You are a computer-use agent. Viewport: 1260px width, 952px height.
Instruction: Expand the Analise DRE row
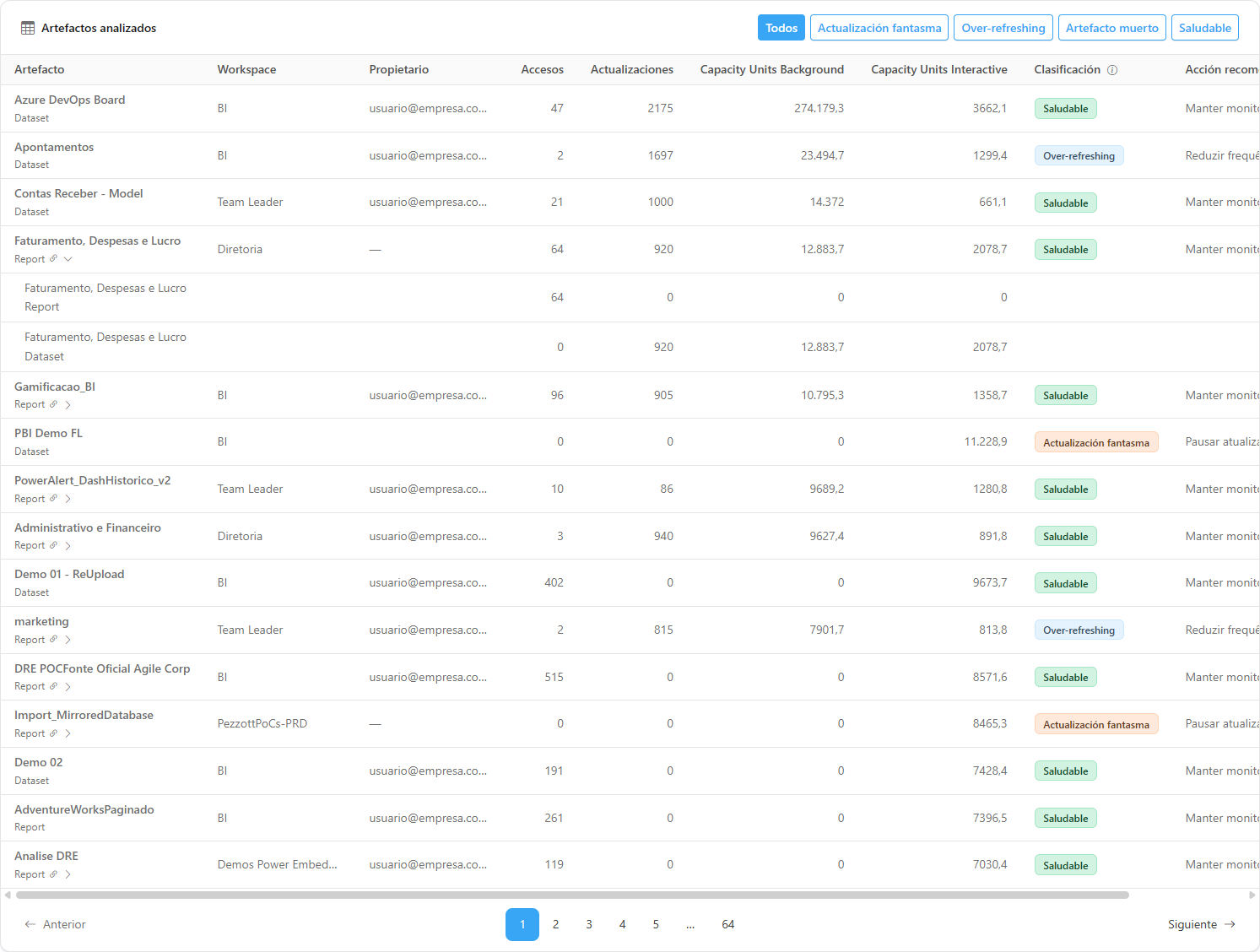(68, 875)
